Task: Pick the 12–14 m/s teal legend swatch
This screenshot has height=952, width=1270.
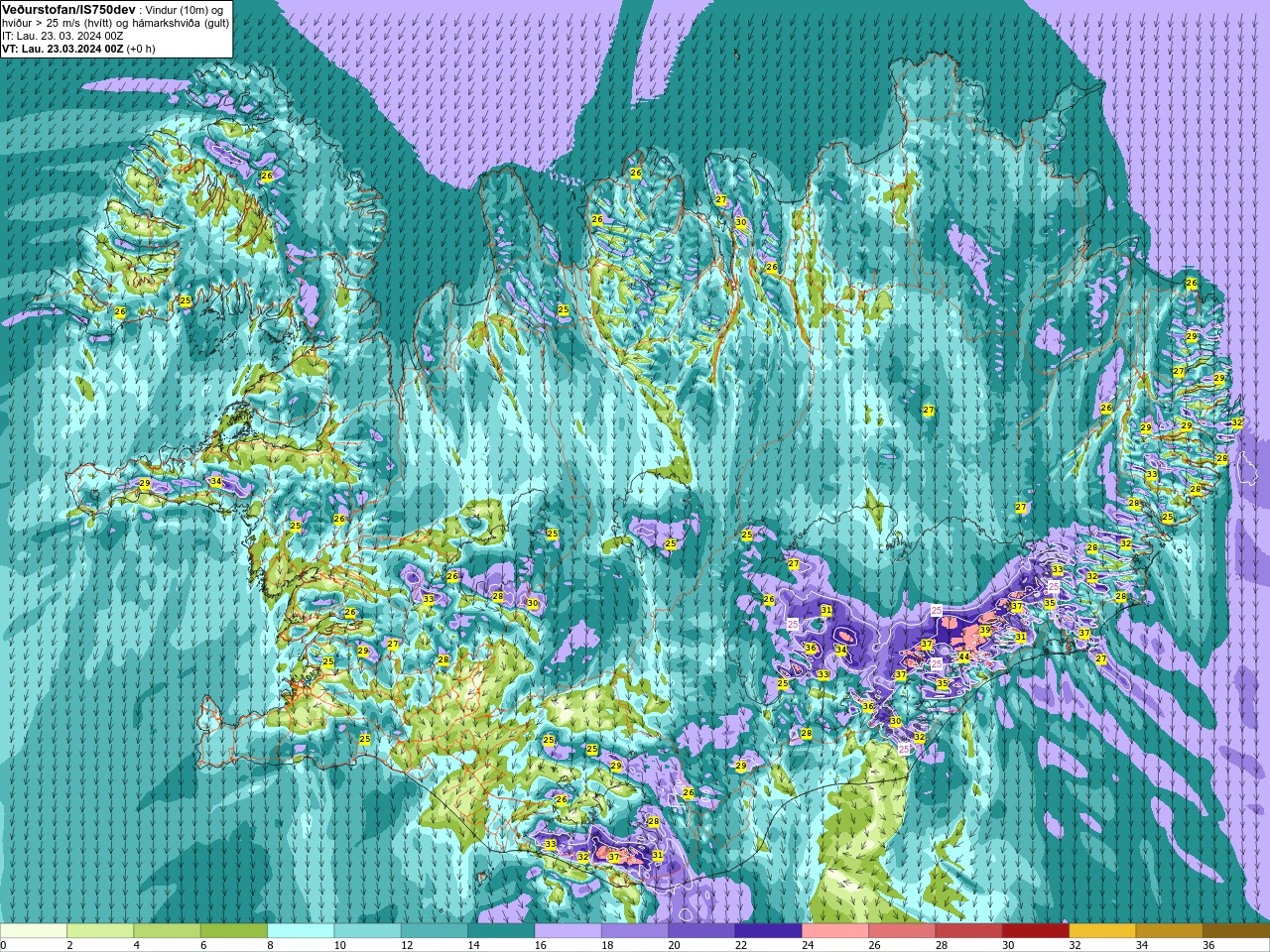Action: (435, 931)
